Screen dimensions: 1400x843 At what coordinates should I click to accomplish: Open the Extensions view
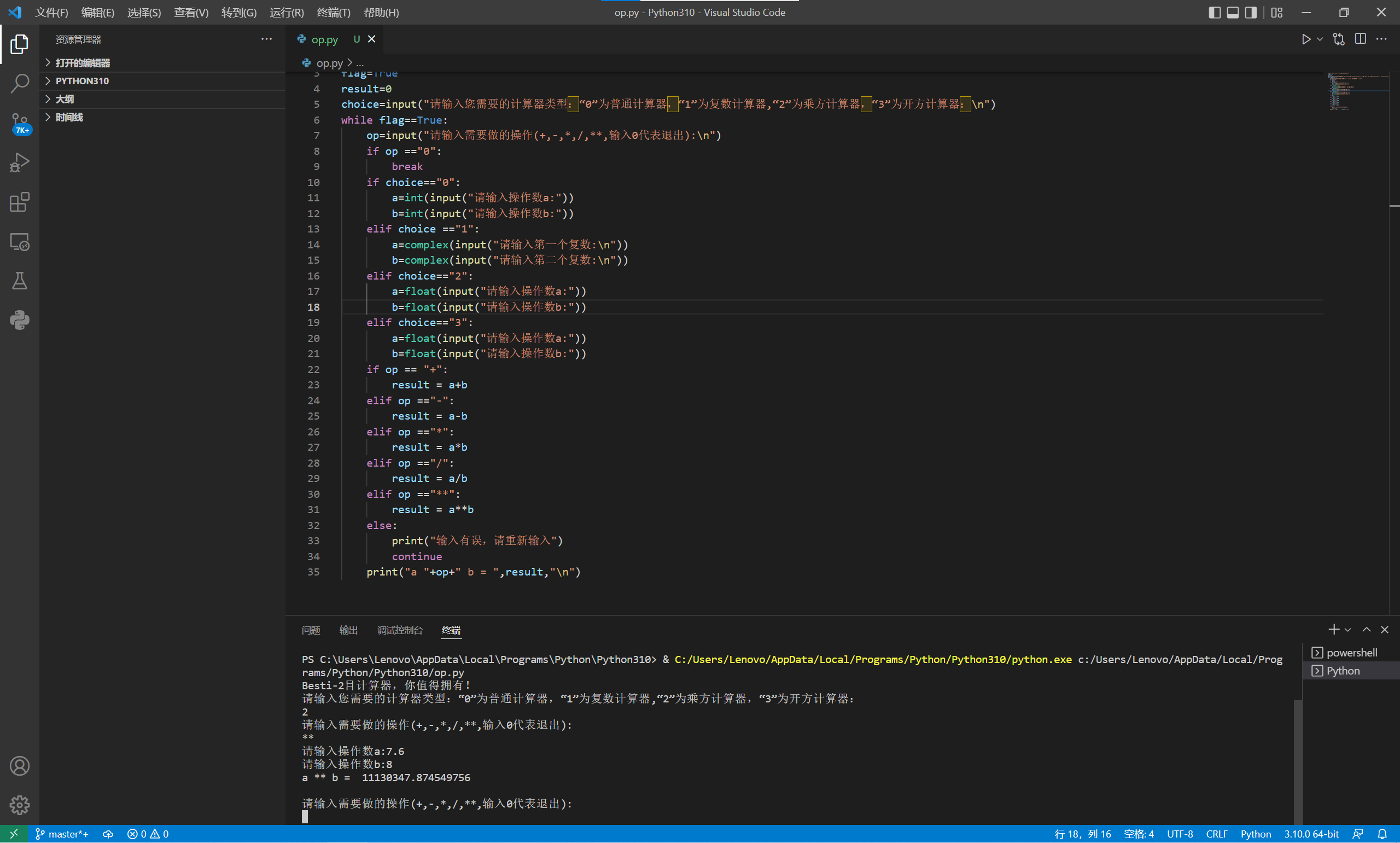pos(19,202)
